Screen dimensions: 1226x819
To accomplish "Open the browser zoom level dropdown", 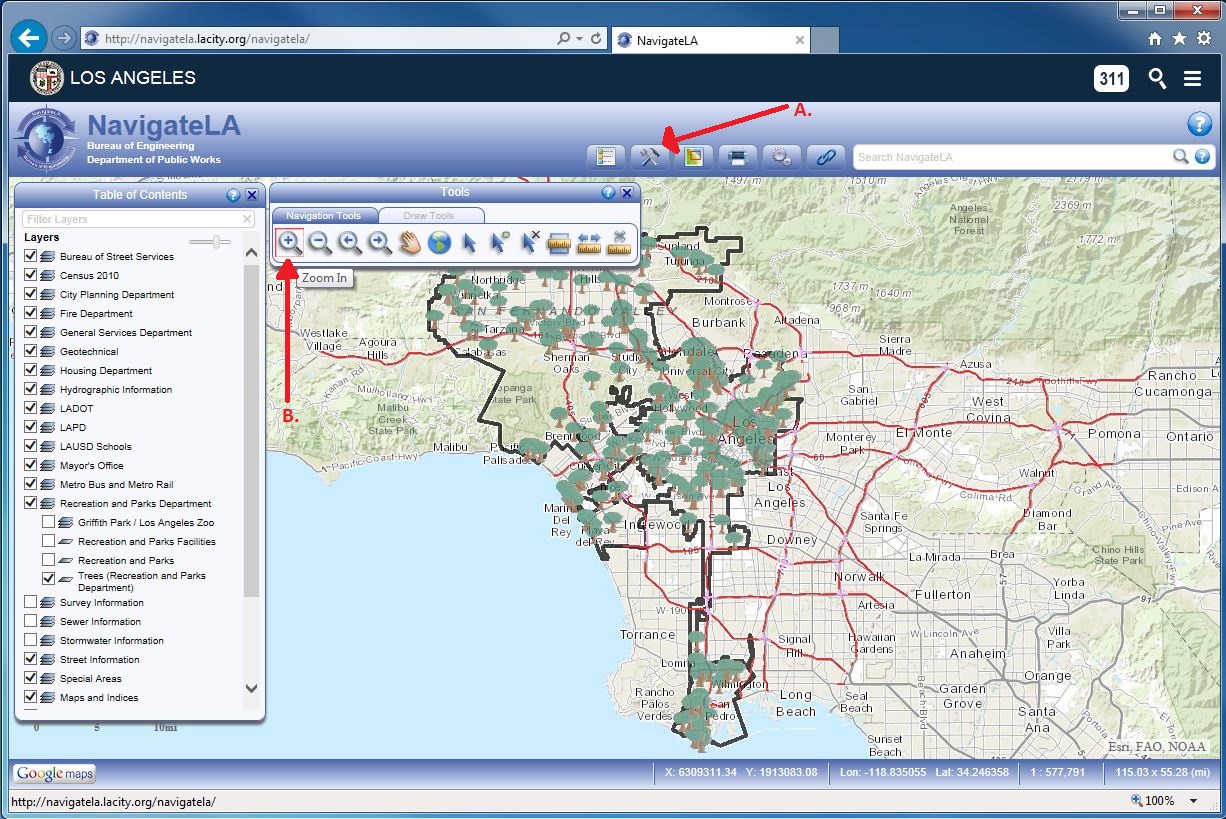I will (x=1193, y=801).
